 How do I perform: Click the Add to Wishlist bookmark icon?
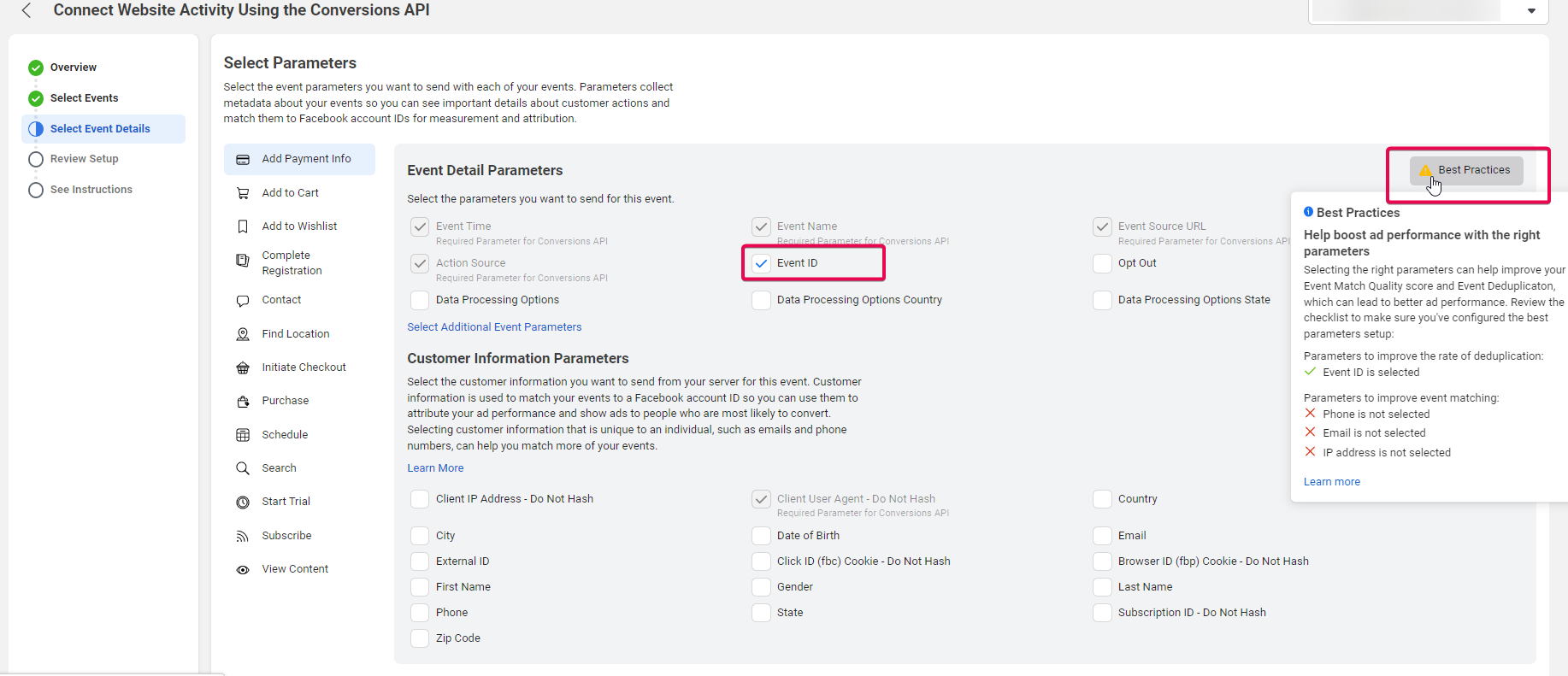click(243, 226)
